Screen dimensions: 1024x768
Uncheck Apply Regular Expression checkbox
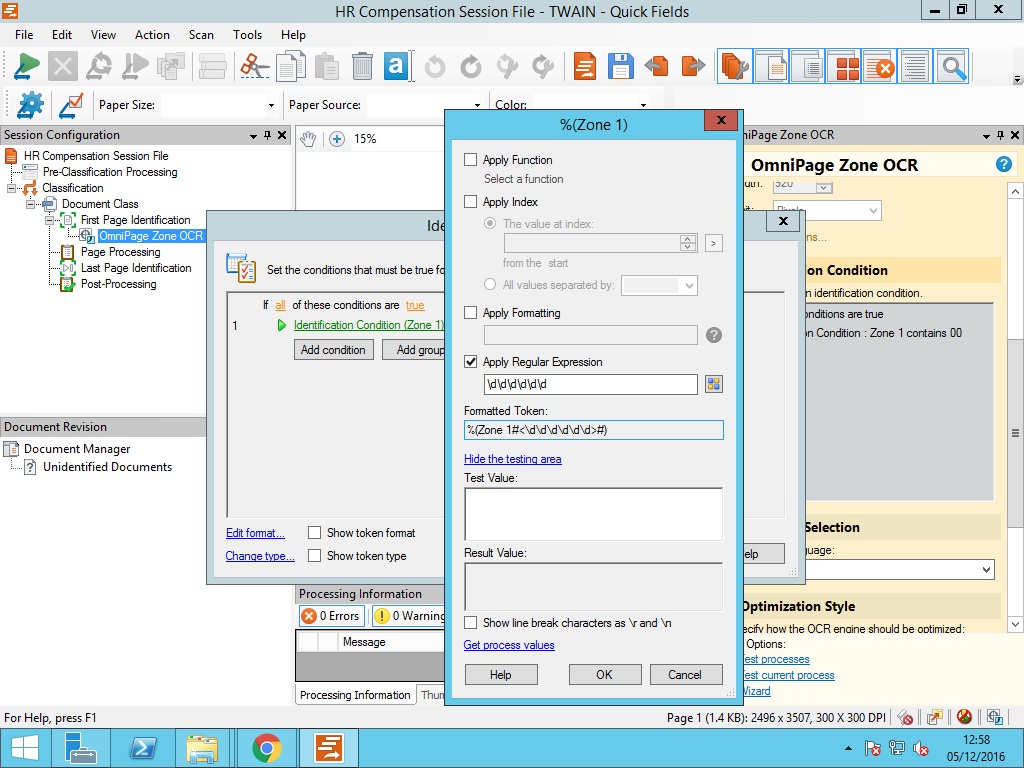click(471, 362)
